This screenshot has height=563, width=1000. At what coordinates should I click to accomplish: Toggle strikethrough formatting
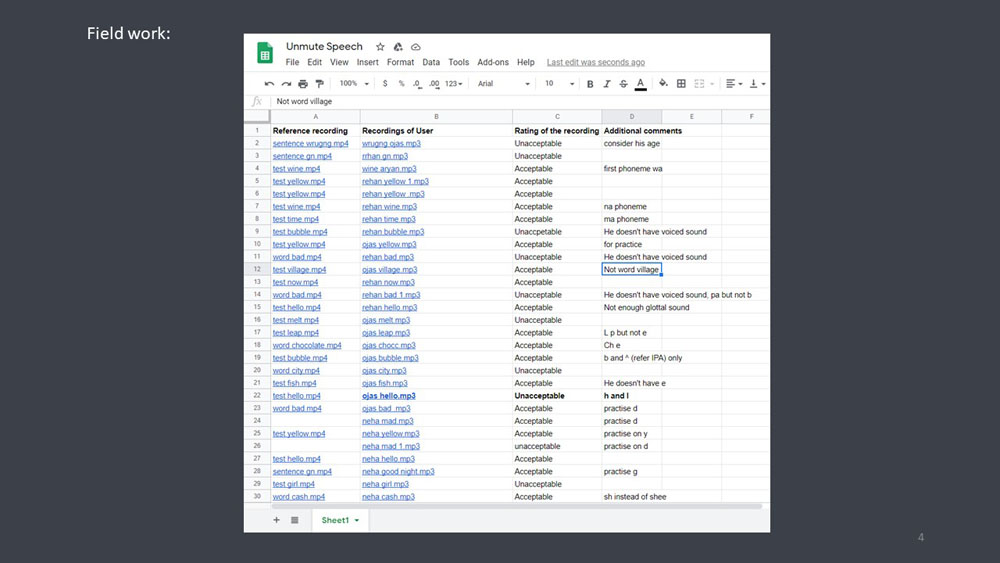(624, 84)
